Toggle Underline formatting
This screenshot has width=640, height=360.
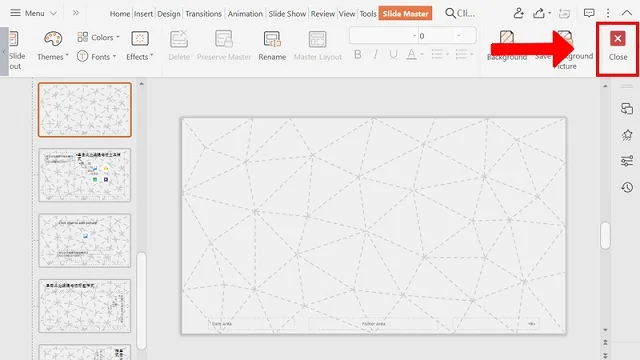click(393, 54)
